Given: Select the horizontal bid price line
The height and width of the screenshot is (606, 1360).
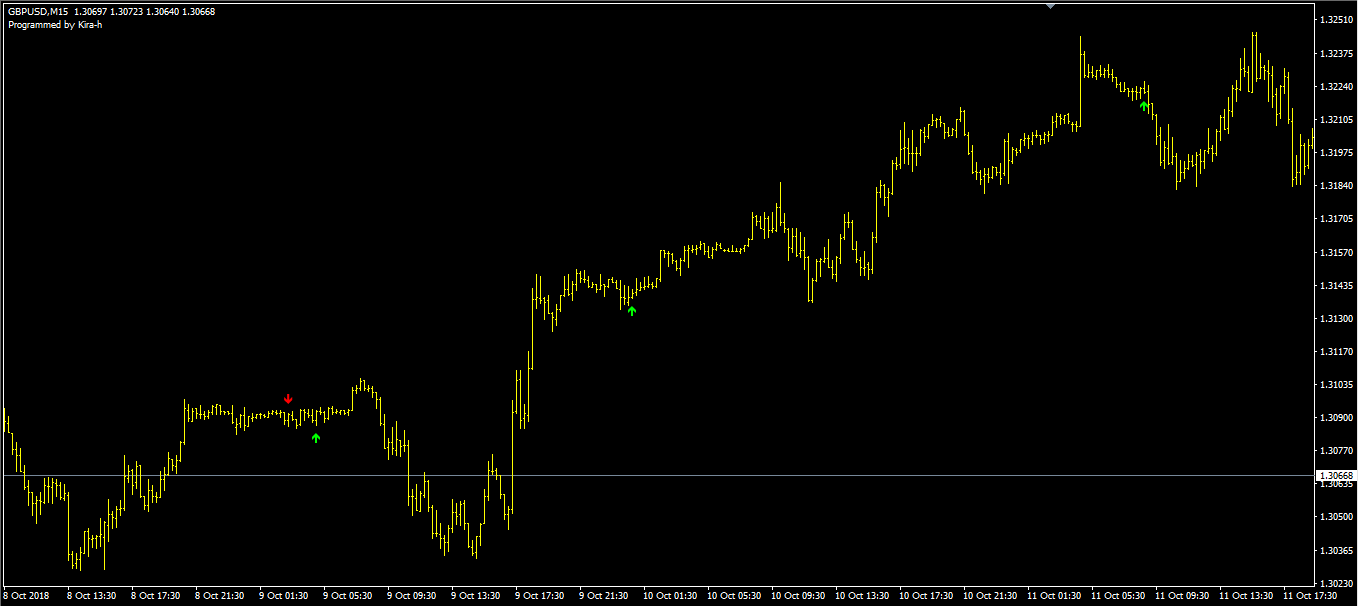Looking at the screenshot, I should [x=700, y=475].
